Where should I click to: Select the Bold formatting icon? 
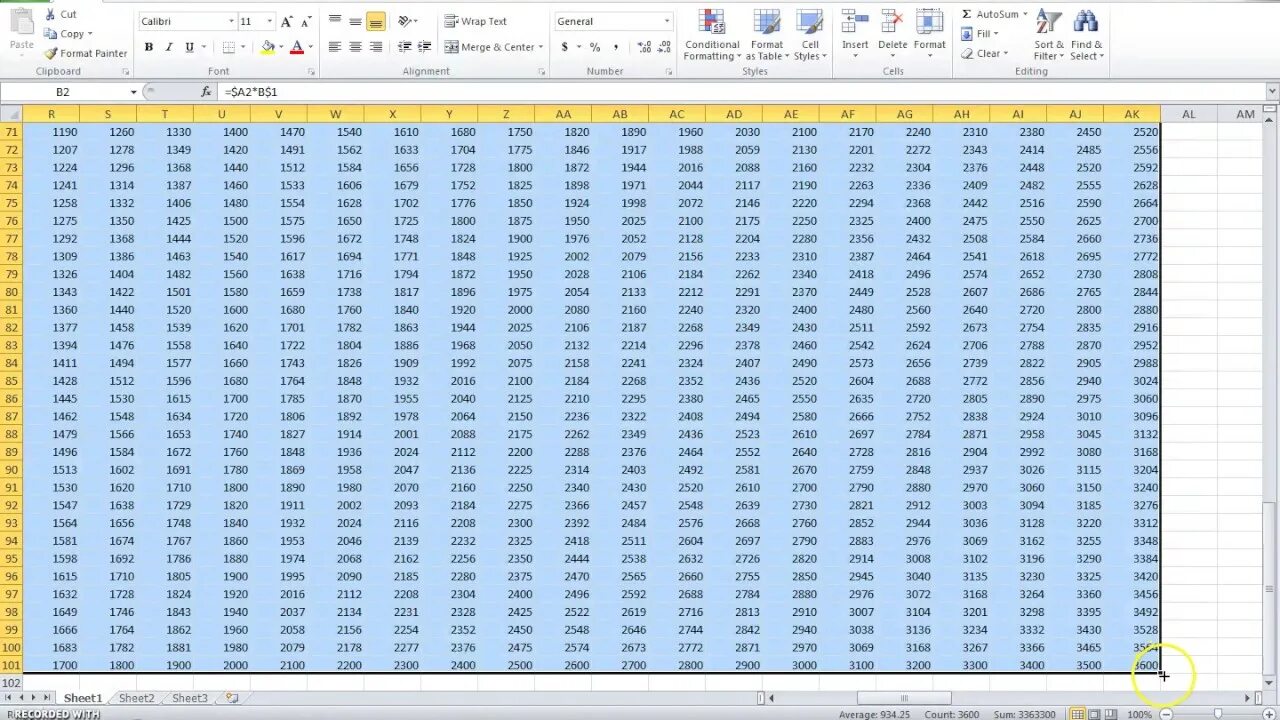pyautogui.click(x=148, y=46)
